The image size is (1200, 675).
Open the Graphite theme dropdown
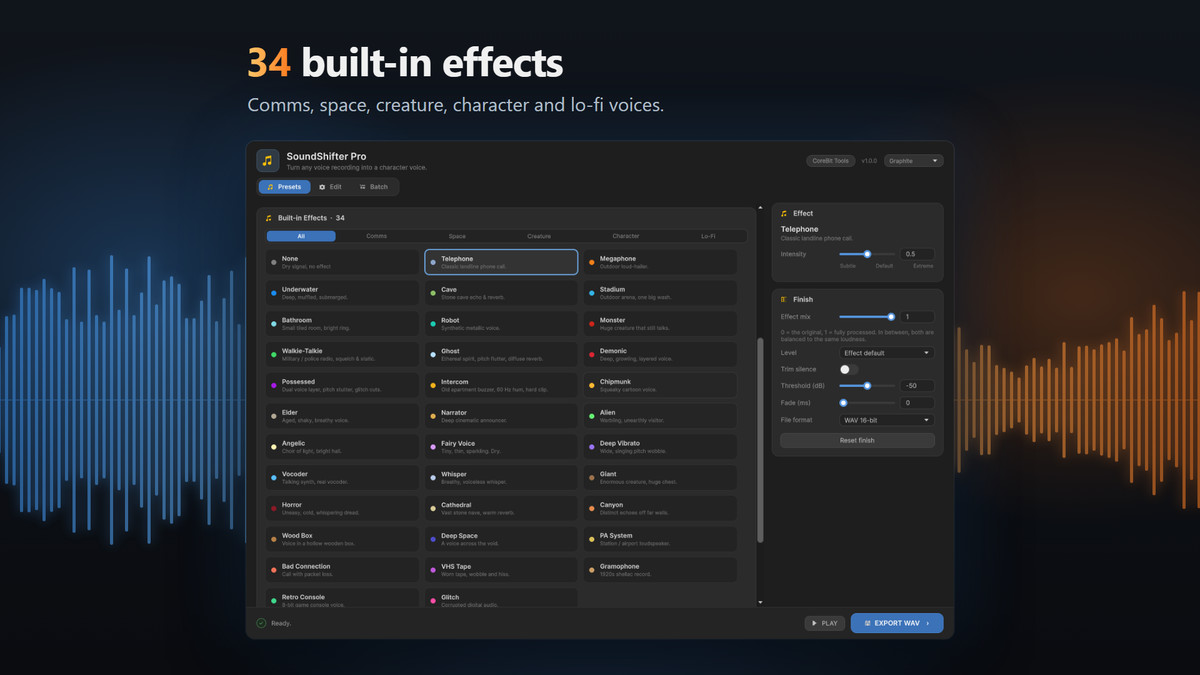point(914,161)
